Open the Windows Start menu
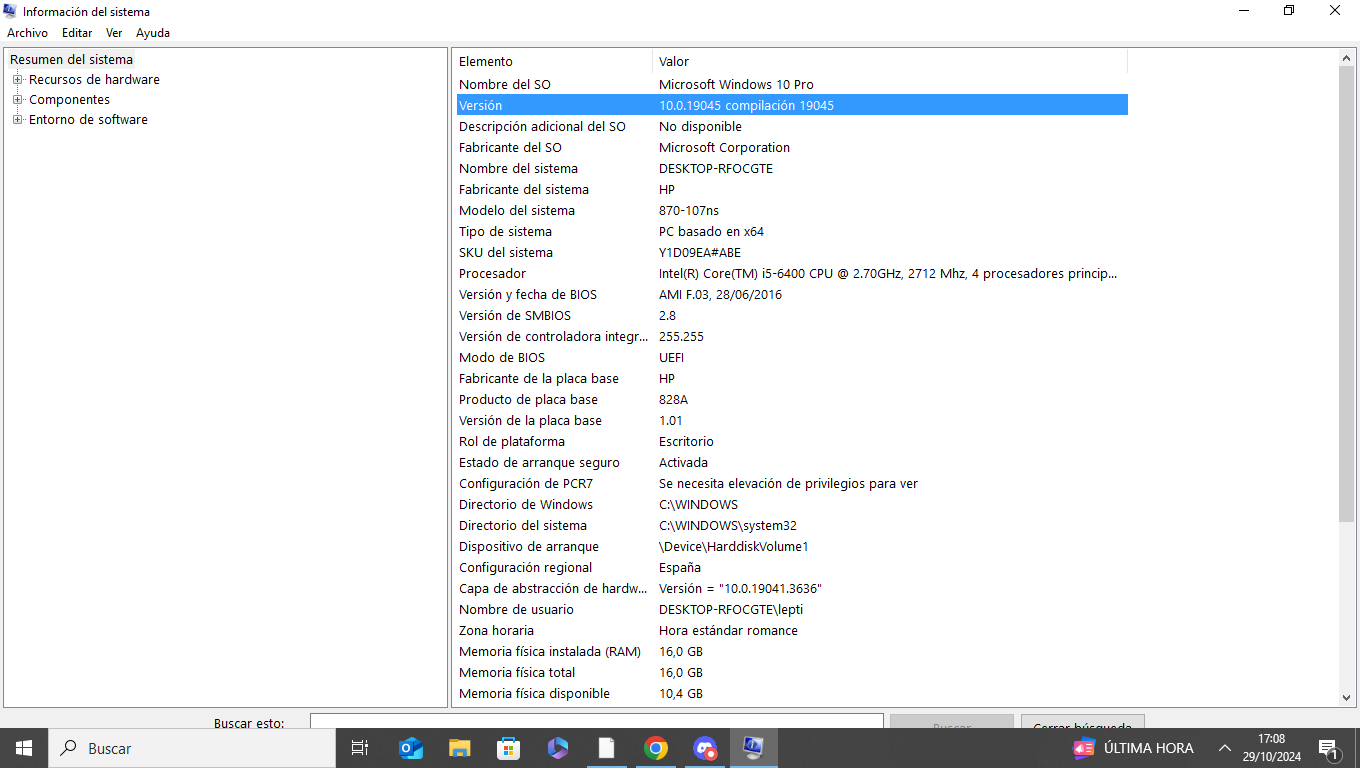 24,748
